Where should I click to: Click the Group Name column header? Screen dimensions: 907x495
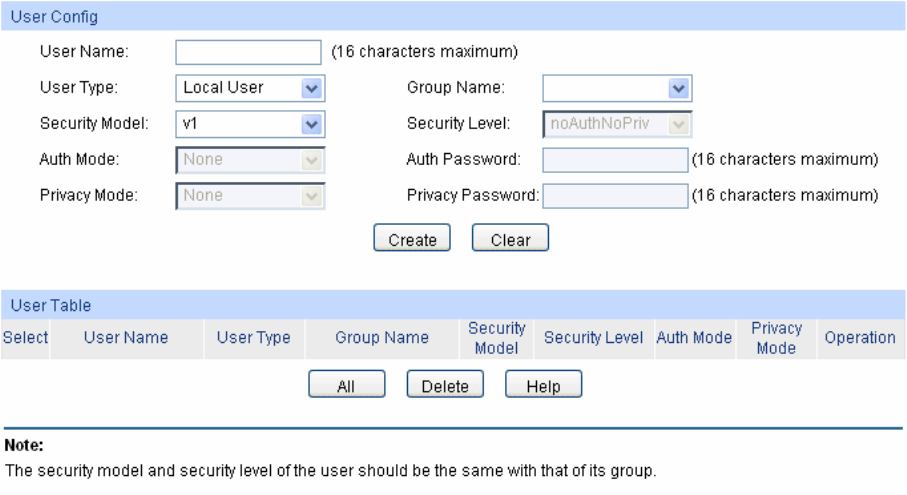point(382,338)
